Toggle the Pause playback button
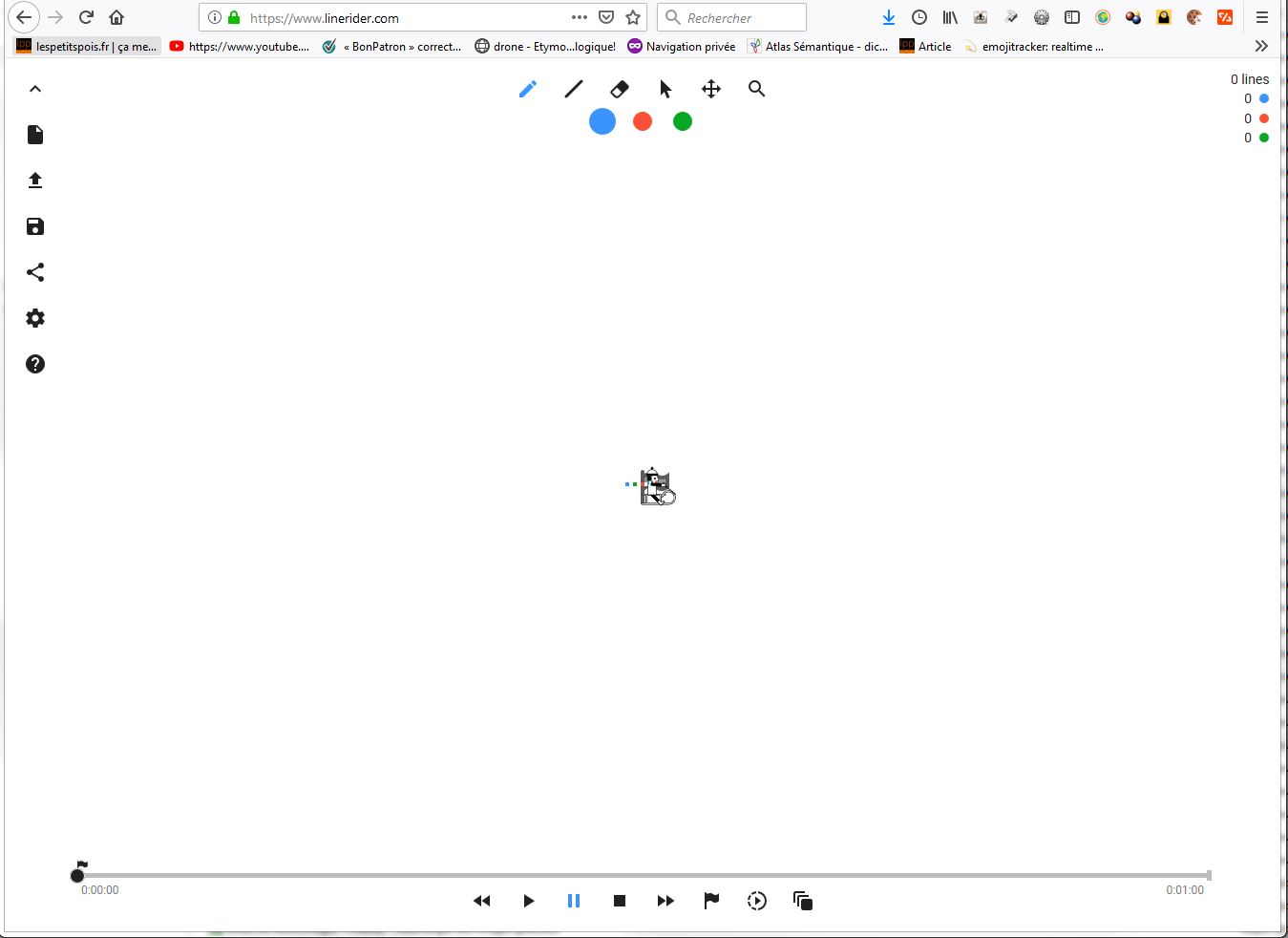The image size is (1288, 938). click(x=574, y=901)
